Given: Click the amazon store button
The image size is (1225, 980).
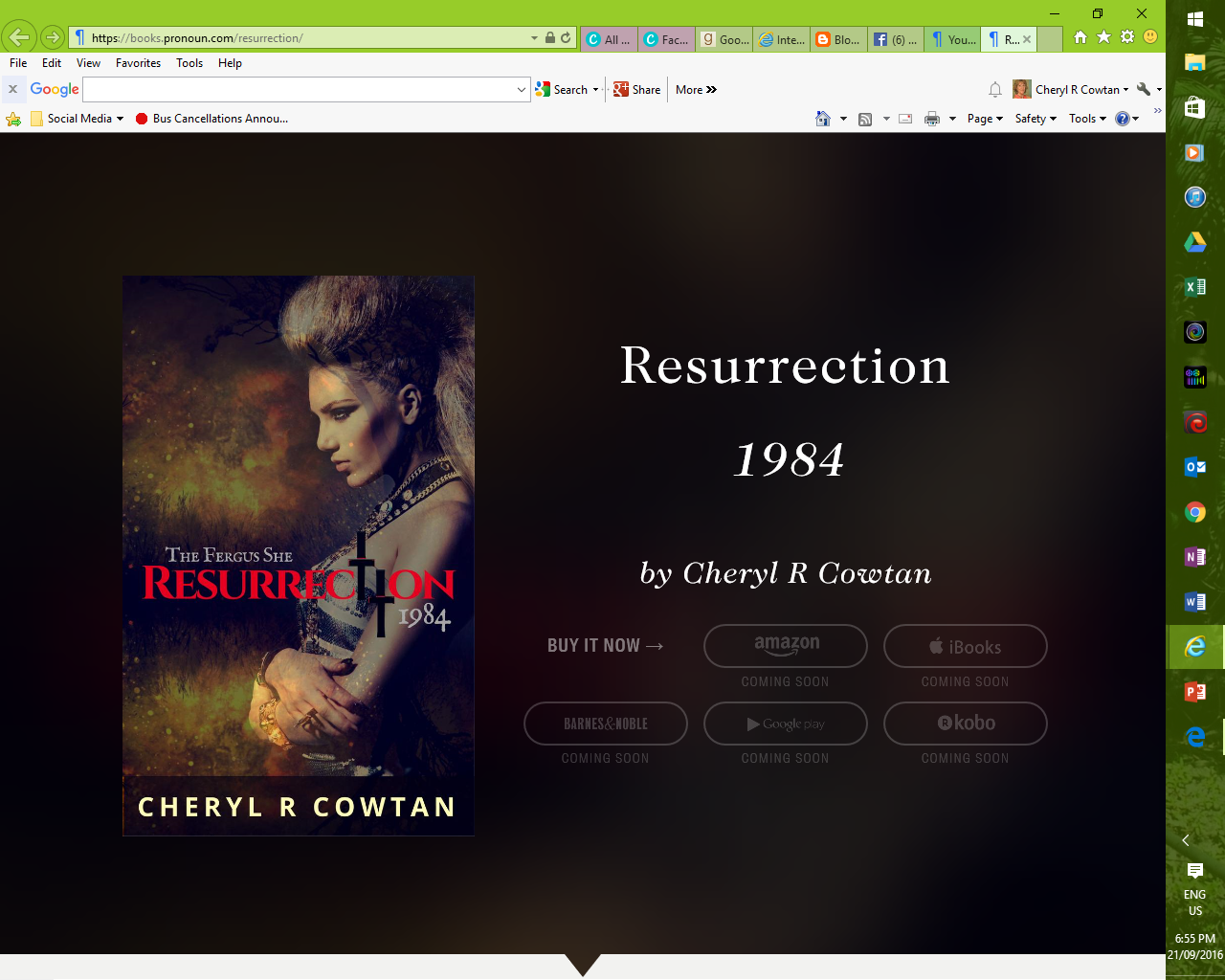Looking at the screenshot, I should click(786, 646).
